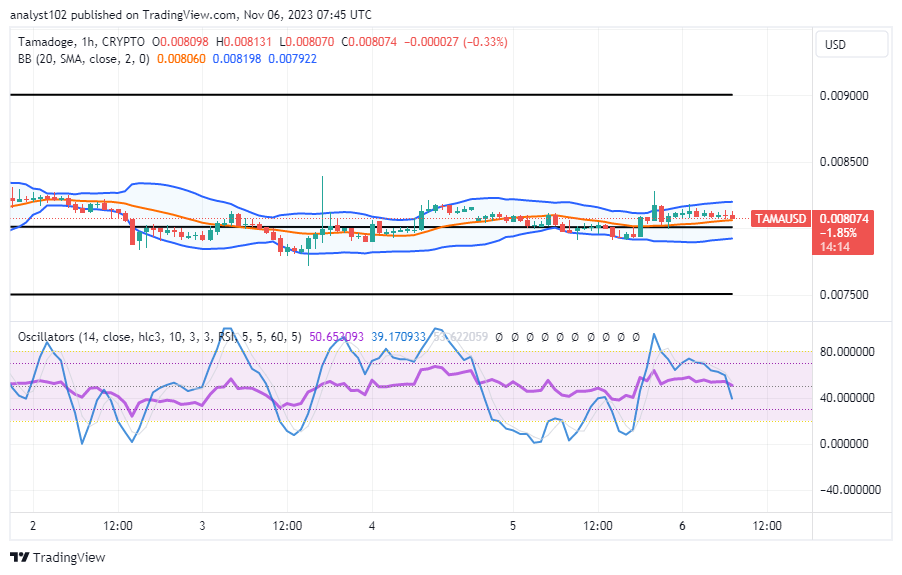Click the 80.000000 oscillator axis label
Screen dimensions: 902x575
[847, 352]
